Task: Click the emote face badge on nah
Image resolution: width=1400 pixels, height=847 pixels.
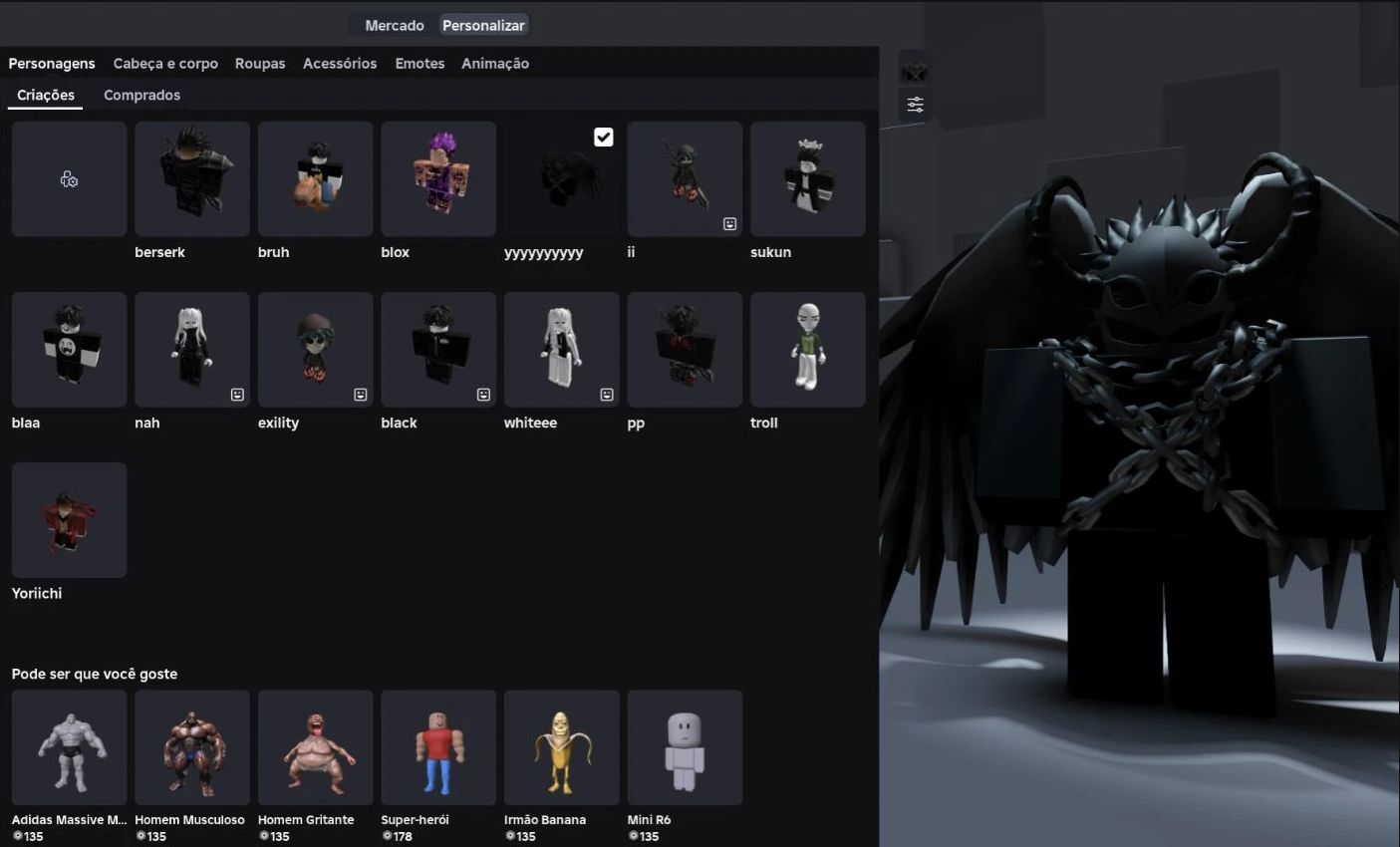Action: (x=237, y=395)
